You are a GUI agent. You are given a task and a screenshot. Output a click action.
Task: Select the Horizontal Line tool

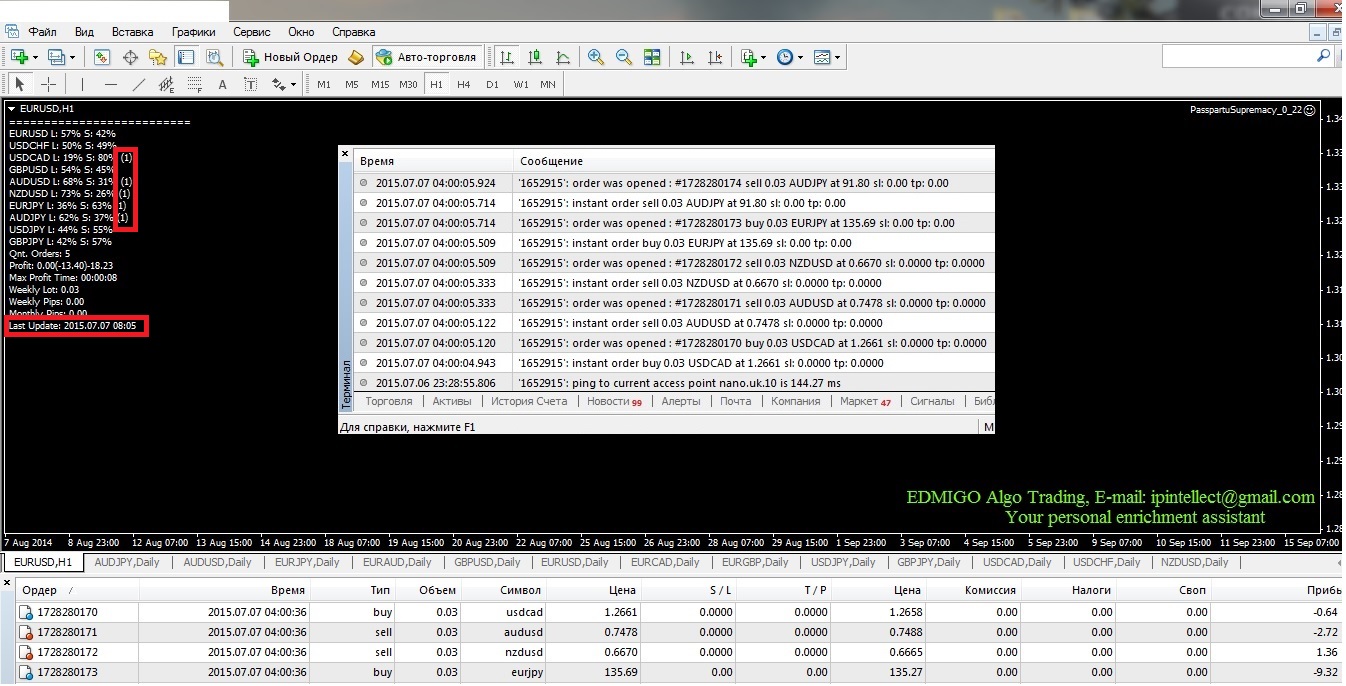(x=111, y=84)
